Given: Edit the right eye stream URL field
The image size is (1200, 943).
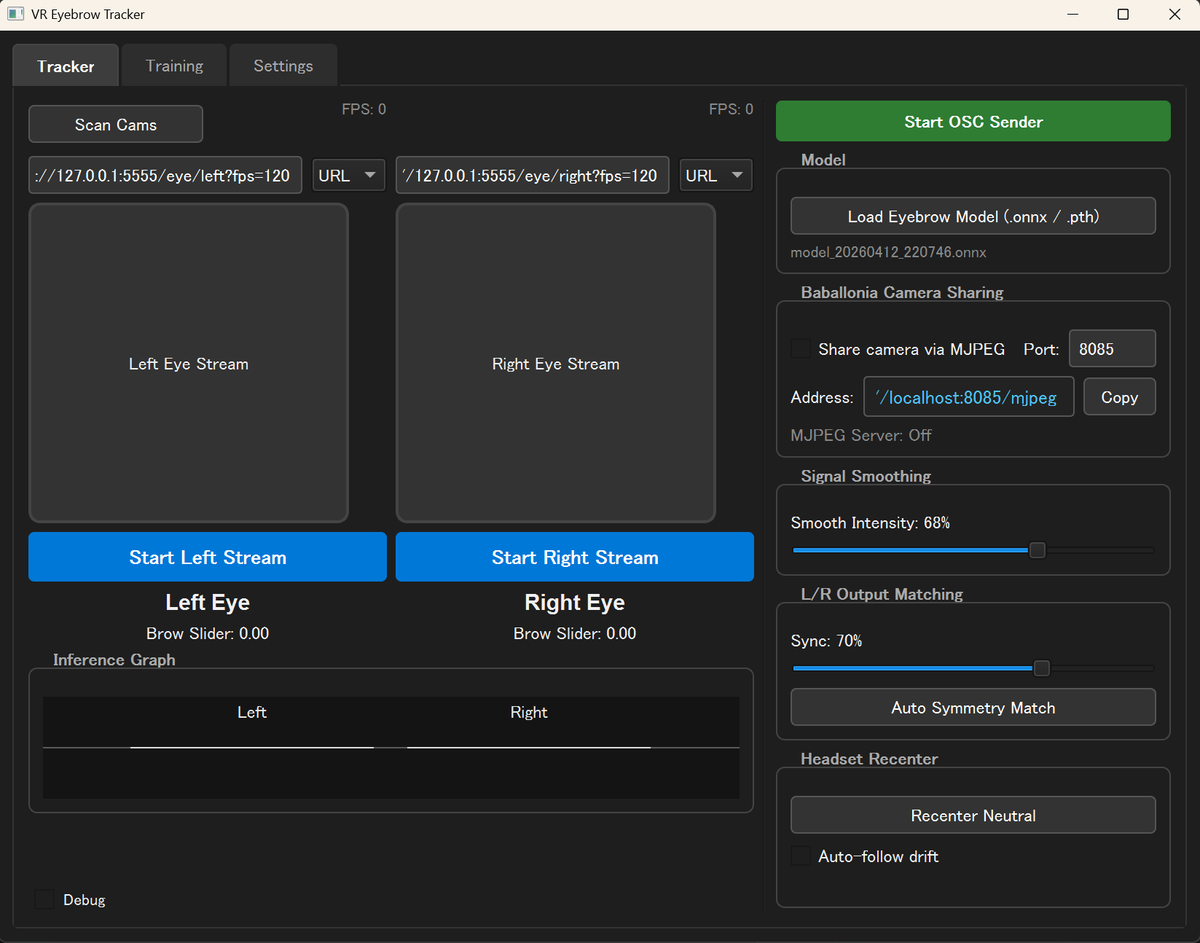Looking at the screenshot, I should [x=532, y=175].
